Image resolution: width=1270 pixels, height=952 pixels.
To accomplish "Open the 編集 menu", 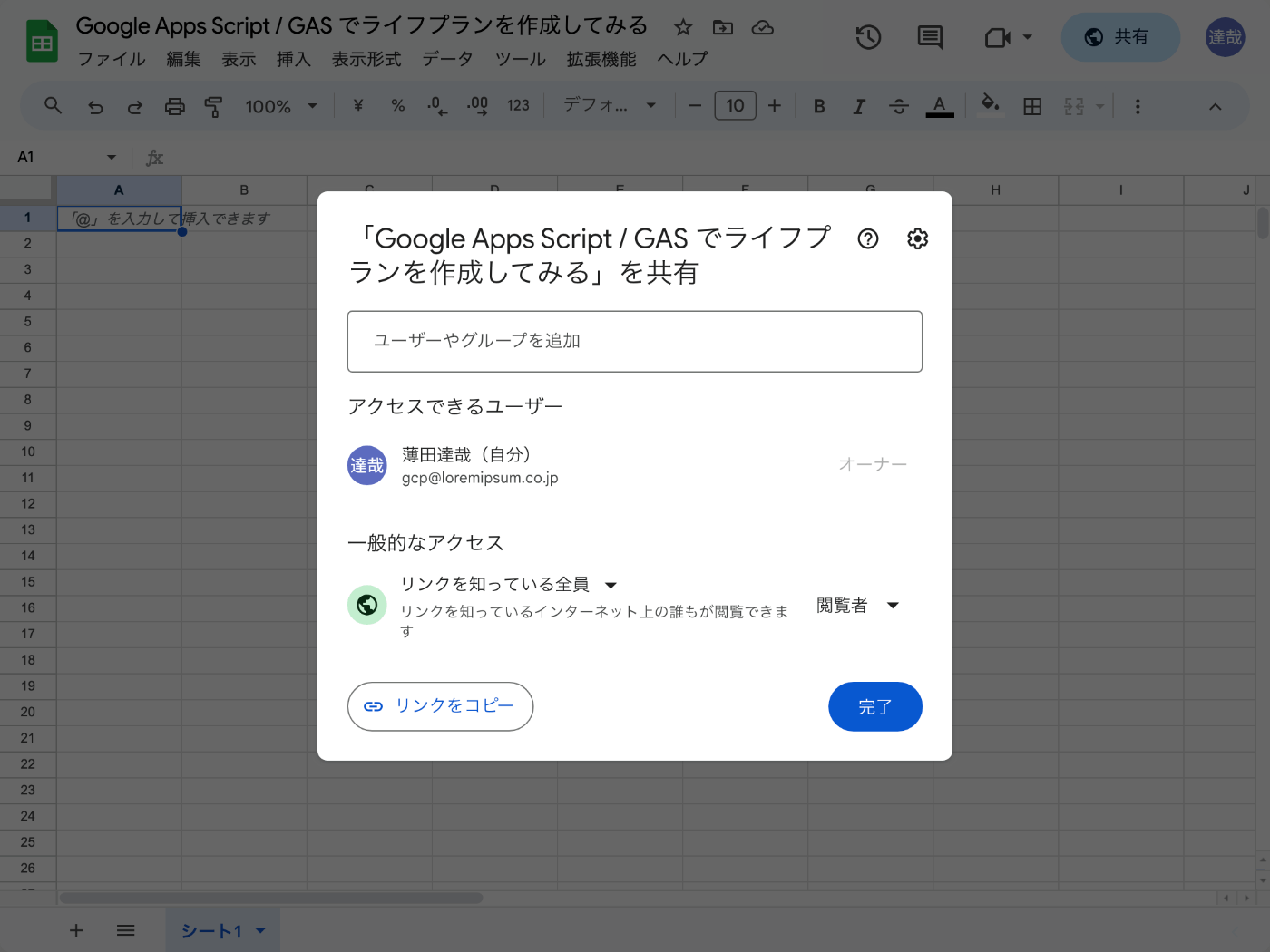I will (x=184, y=60).
